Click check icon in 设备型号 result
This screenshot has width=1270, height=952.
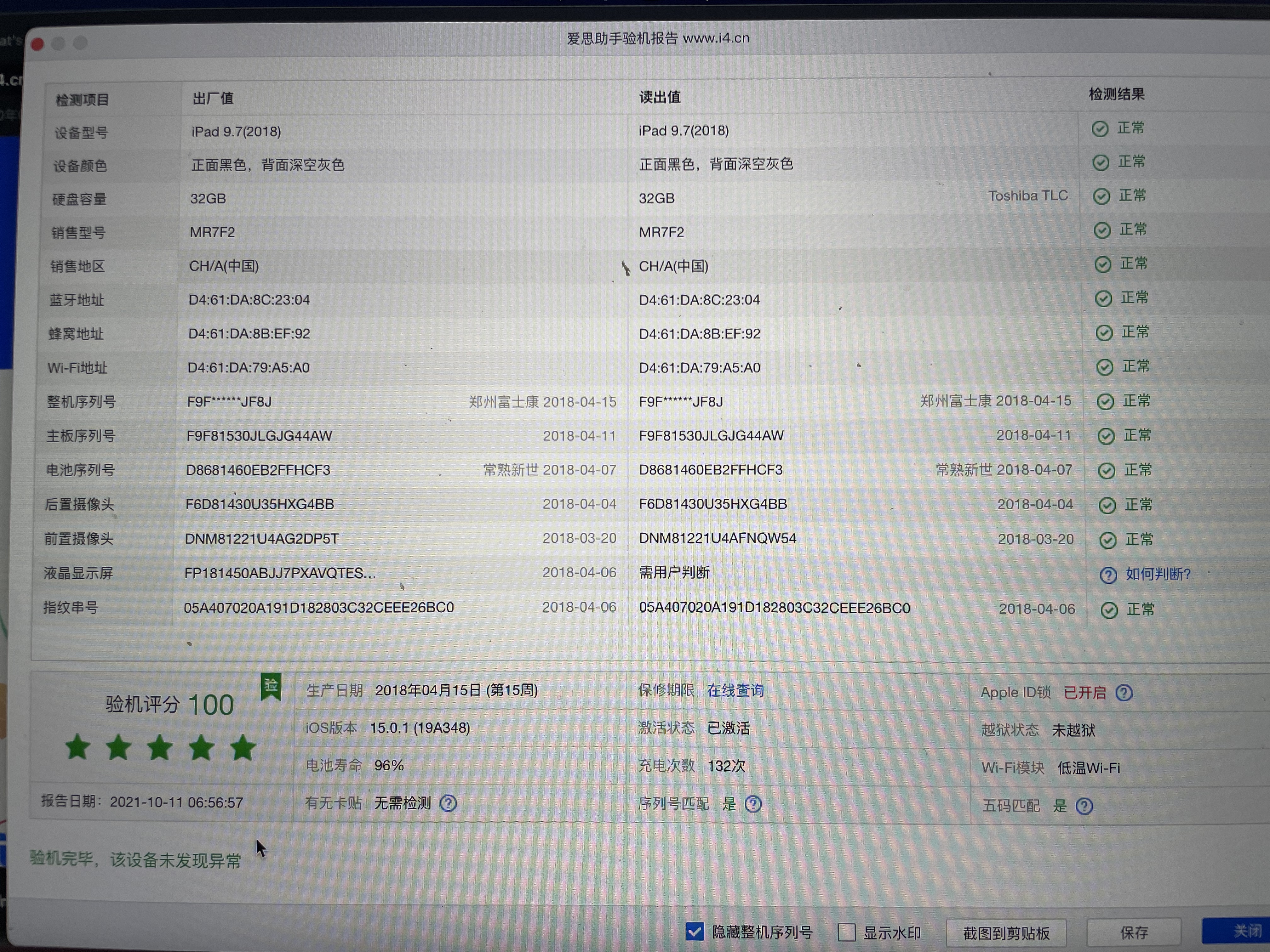point(1100,129)
